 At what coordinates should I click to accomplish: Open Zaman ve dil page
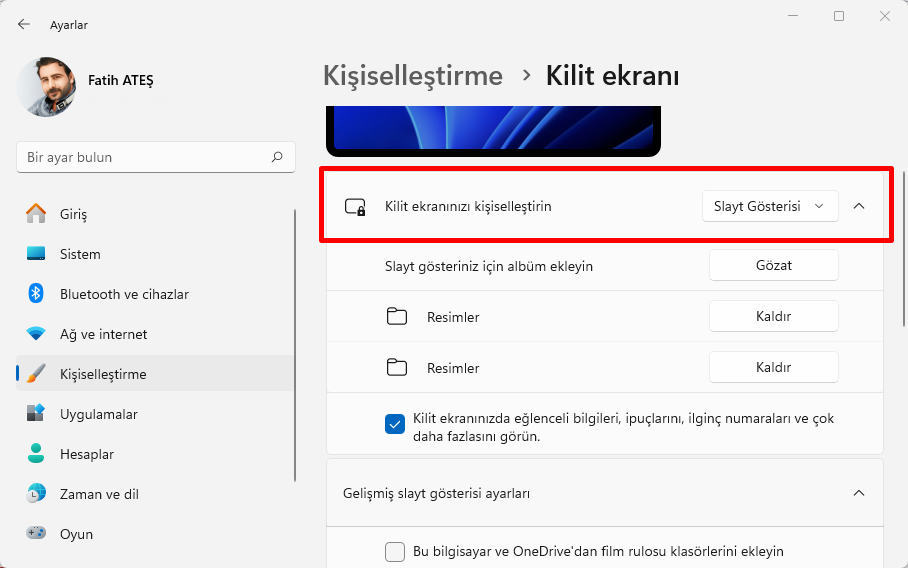(155, 493)
